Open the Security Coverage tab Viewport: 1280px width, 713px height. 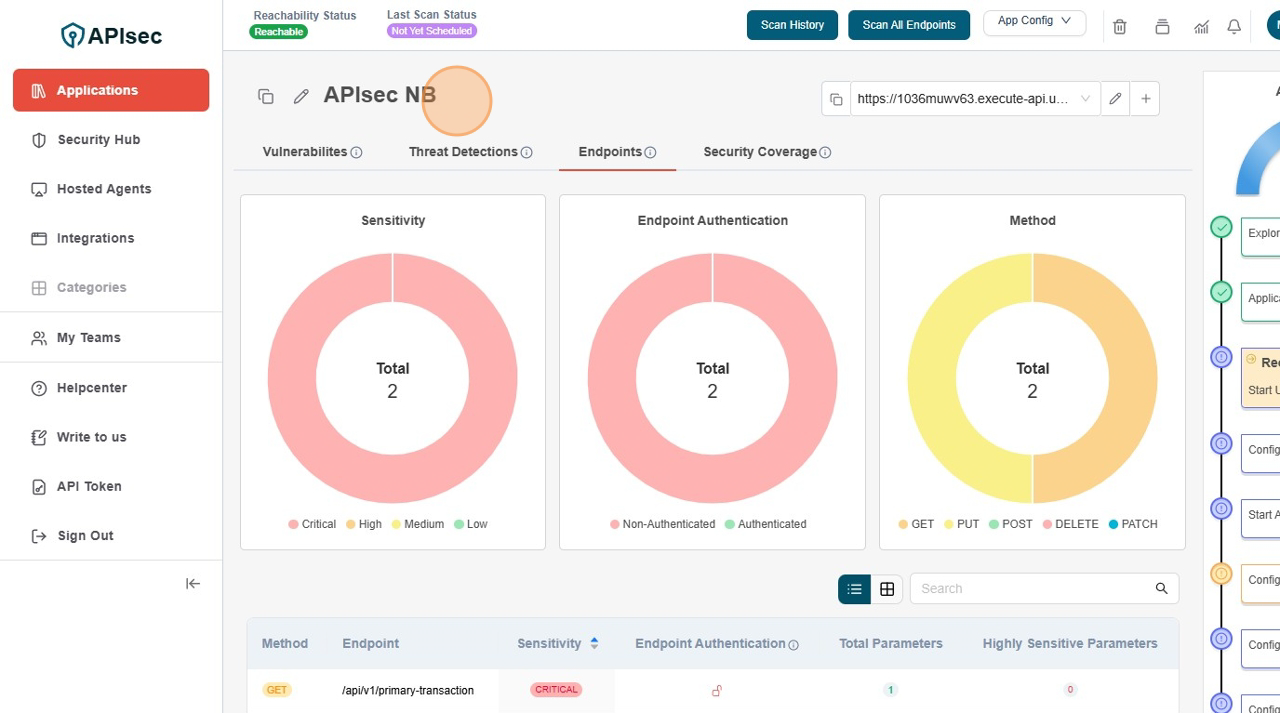click(x=760, y=152)
